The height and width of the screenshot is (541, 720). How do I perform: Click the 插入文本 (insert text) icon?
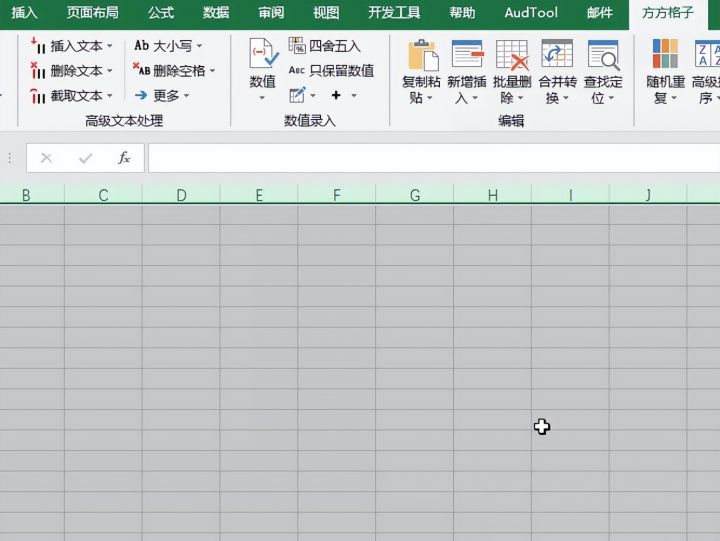pos(38,46)
